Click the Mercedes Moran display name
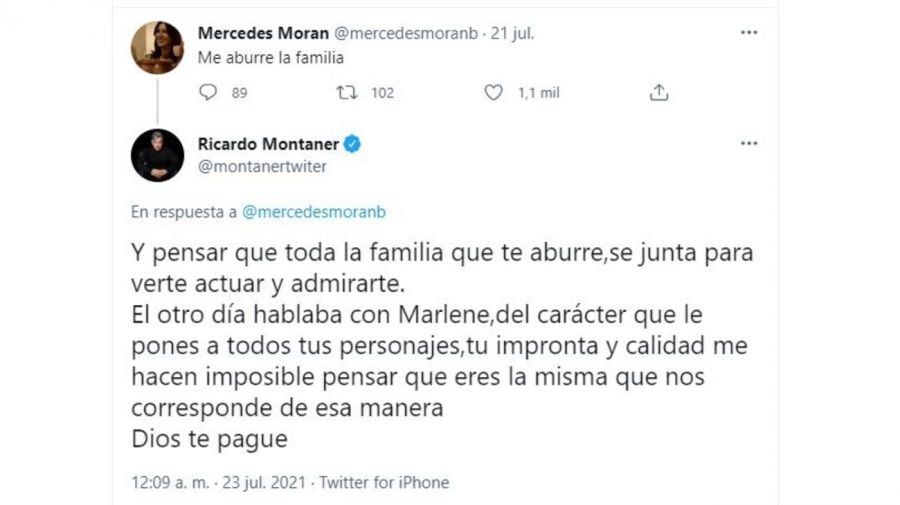The image size is (900, 505). [x=263, y=33]
